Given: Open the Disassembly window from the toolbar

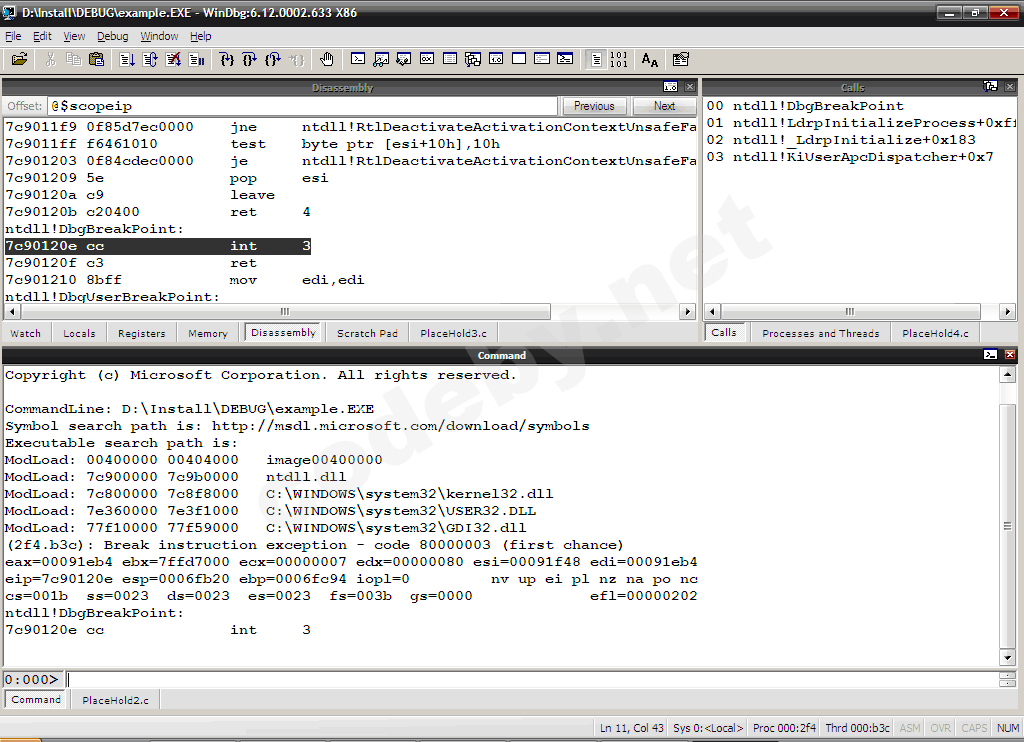Looking at the screenshot, I should (496, 59).
